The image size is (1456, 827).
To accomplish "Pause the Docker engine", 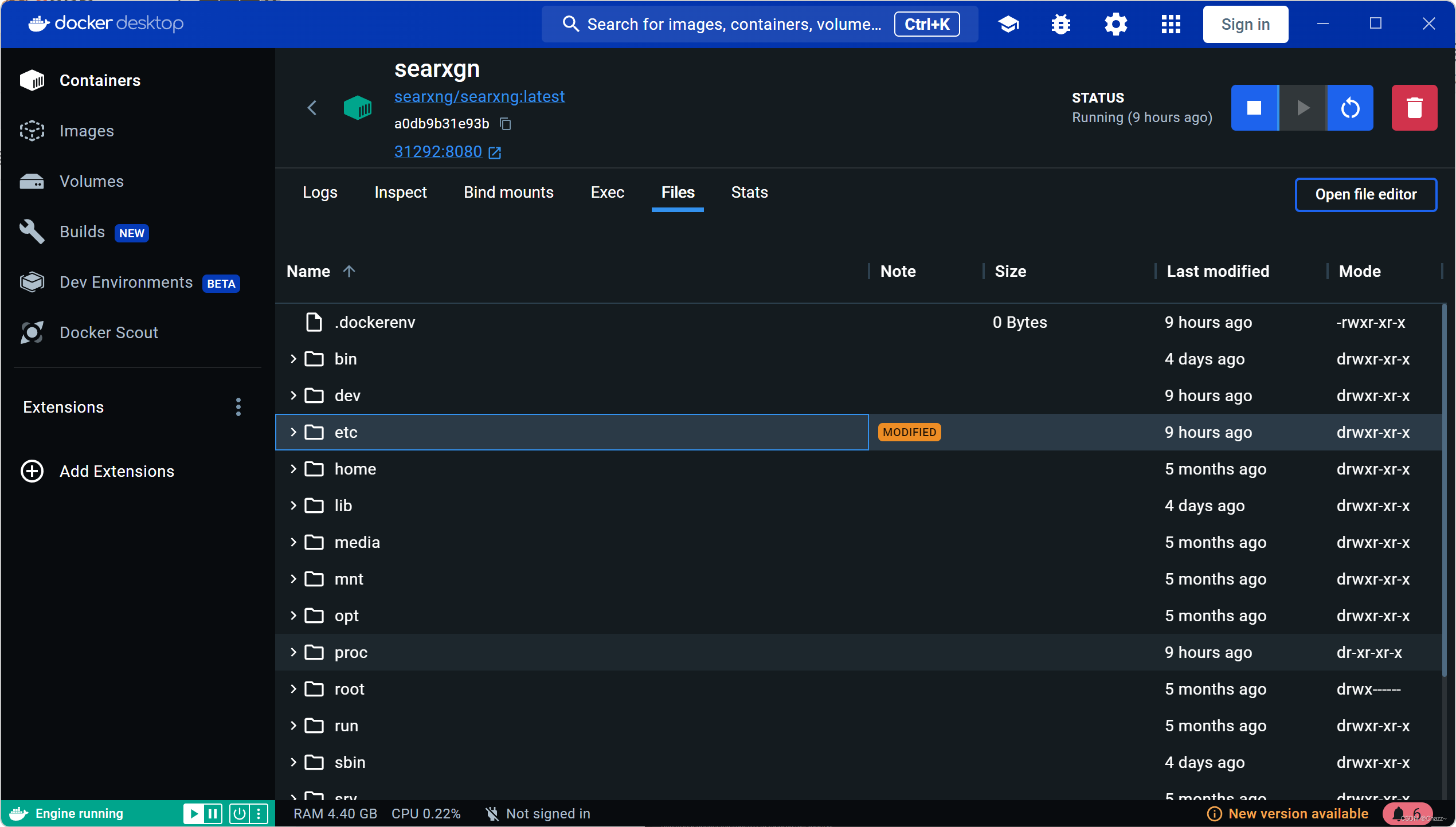I will pyautogui.click(x=213, y=813).
